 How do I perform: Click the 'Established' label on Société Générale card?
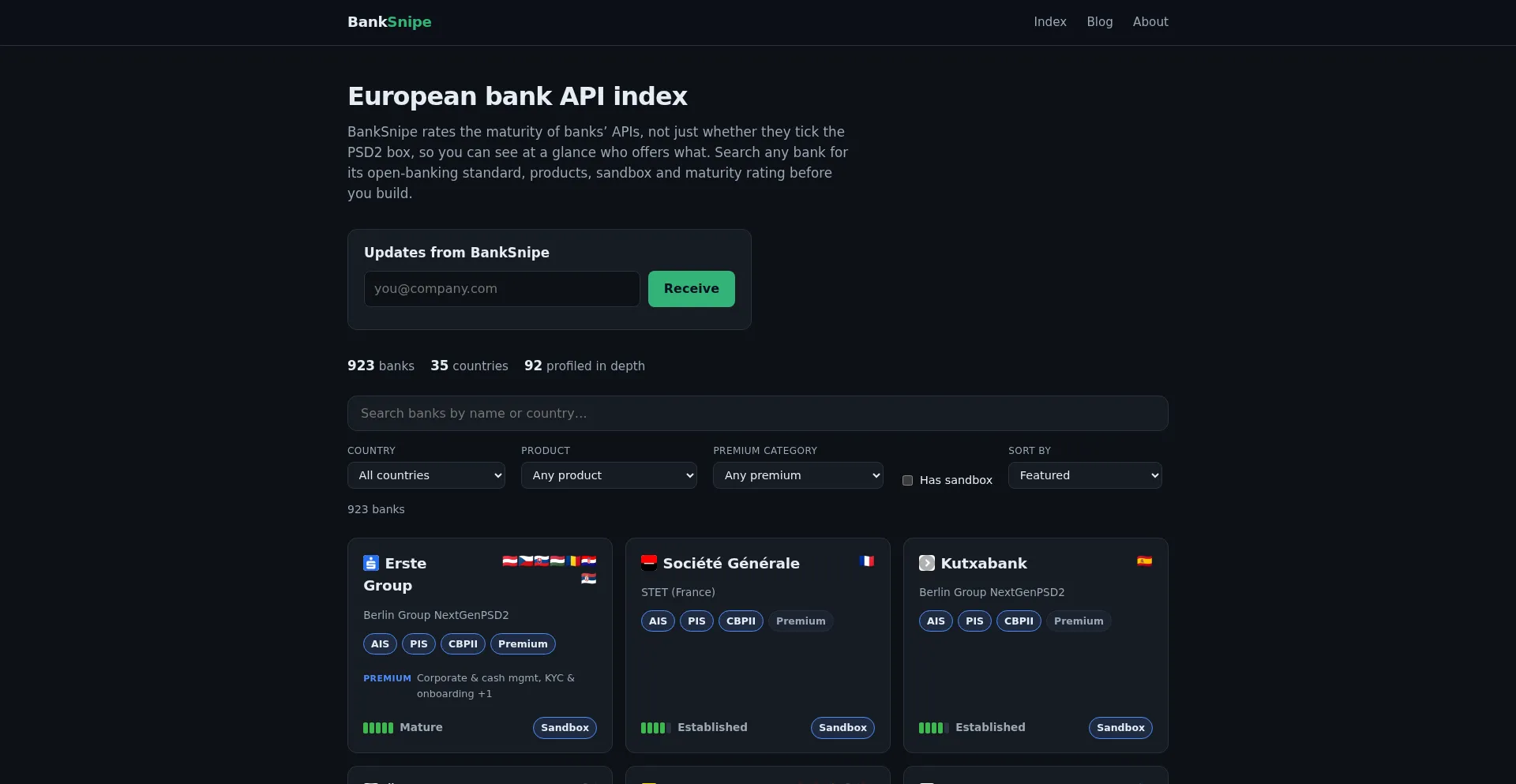pyautogui.click(x=712, y=728)
